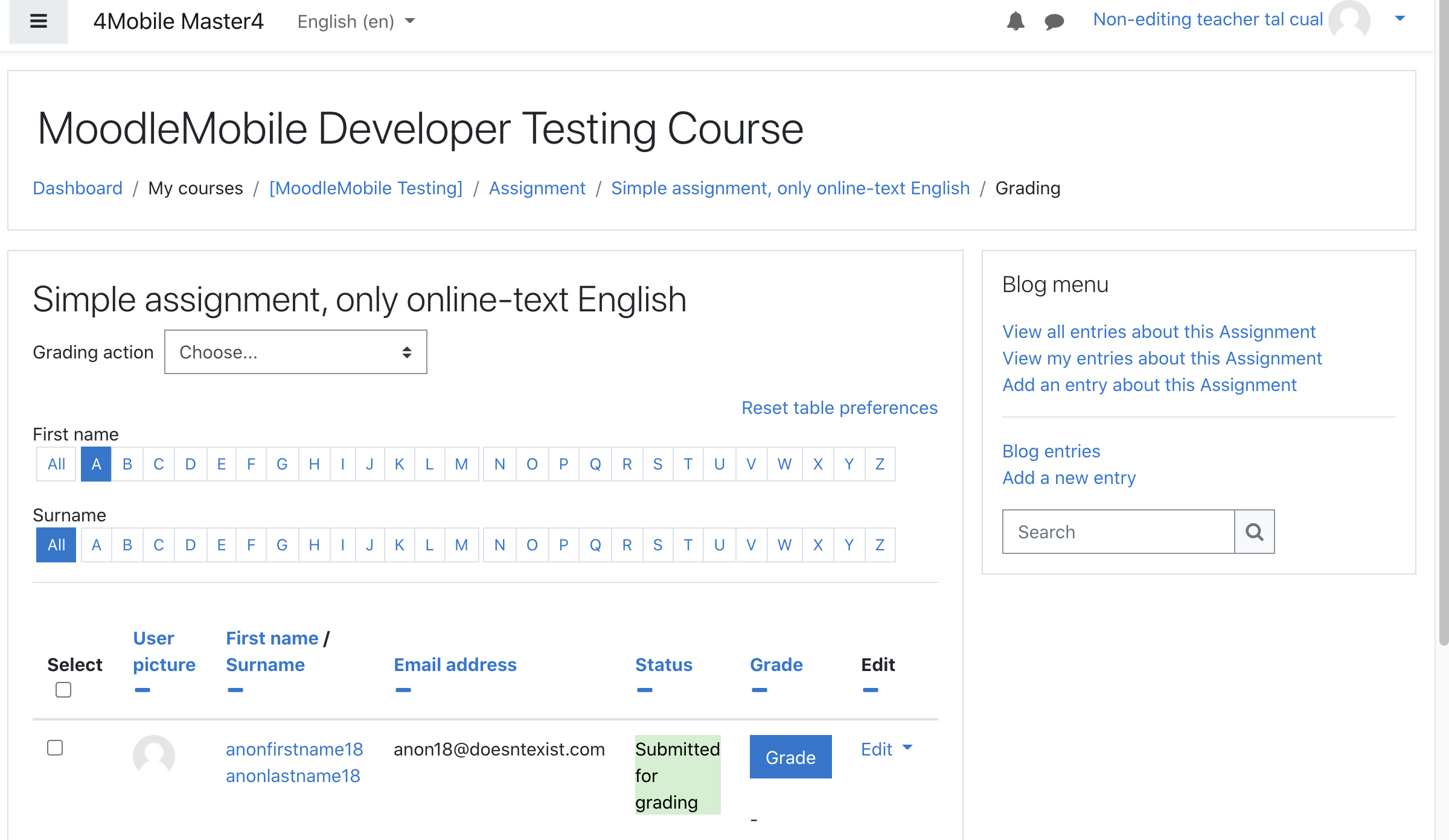Viewport: 1449px width, 840px height.
Task: Sort by User picture column
Action: (x=164, y=652)
